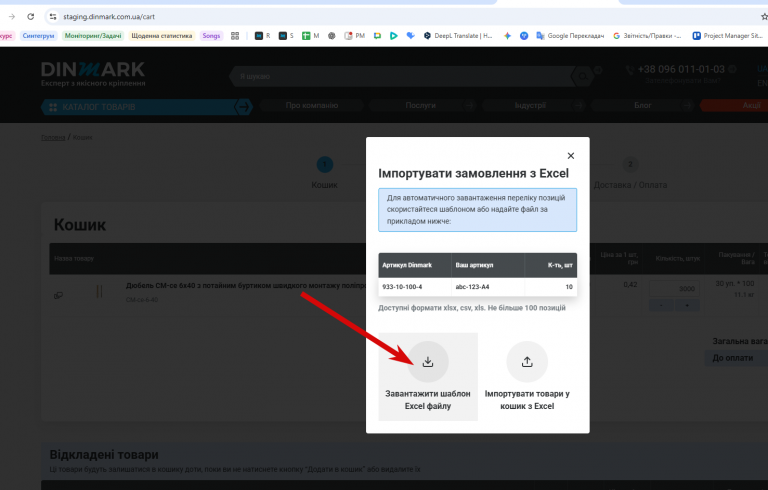Open 'Індустрії' menu item
The width and height of the screenshot is (768, 490).
pyautogui.click(x=530, y=105)
